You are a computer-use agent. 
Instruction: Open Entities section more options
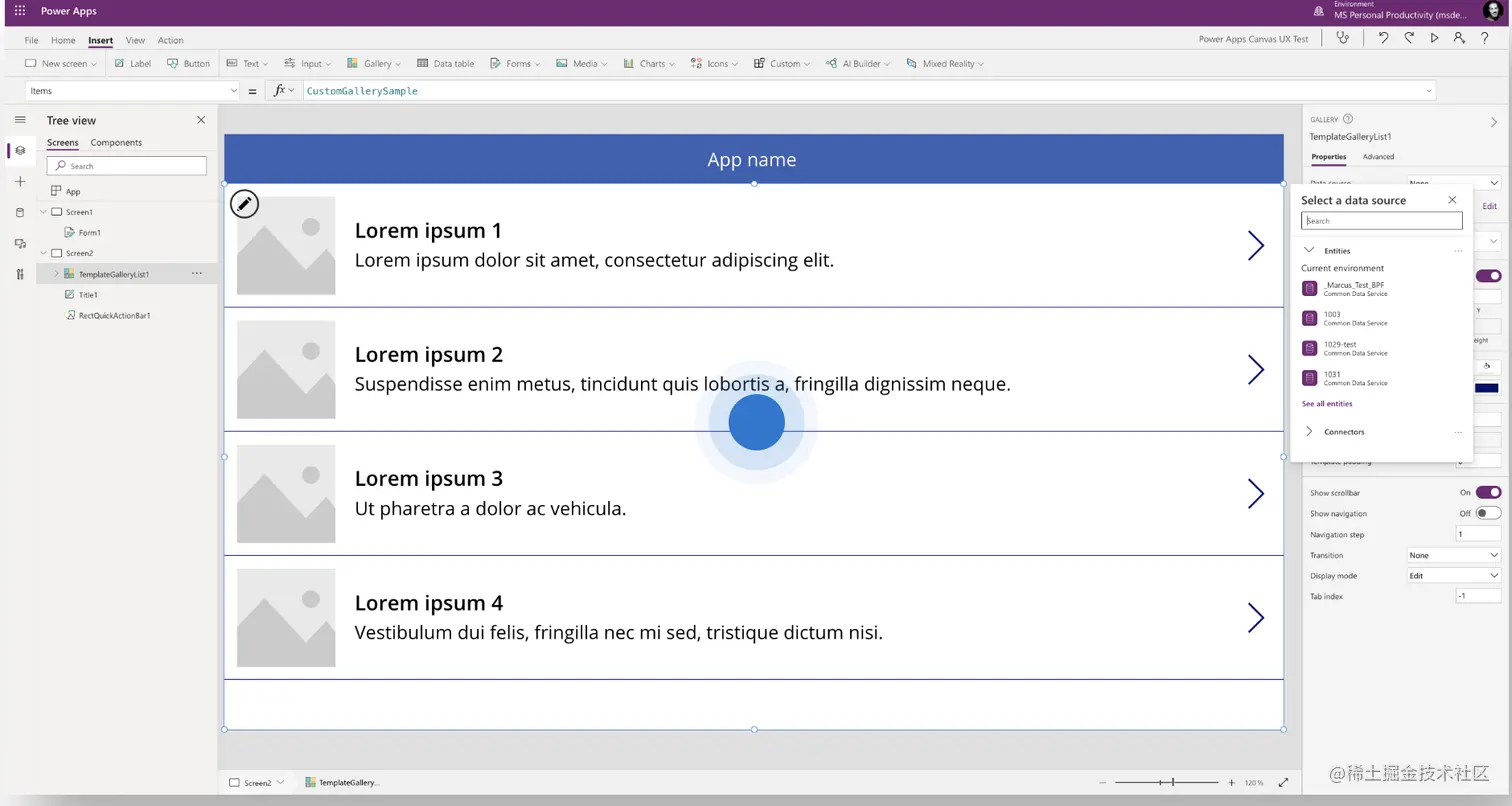pyautogui.click(x=1458, y=251)
